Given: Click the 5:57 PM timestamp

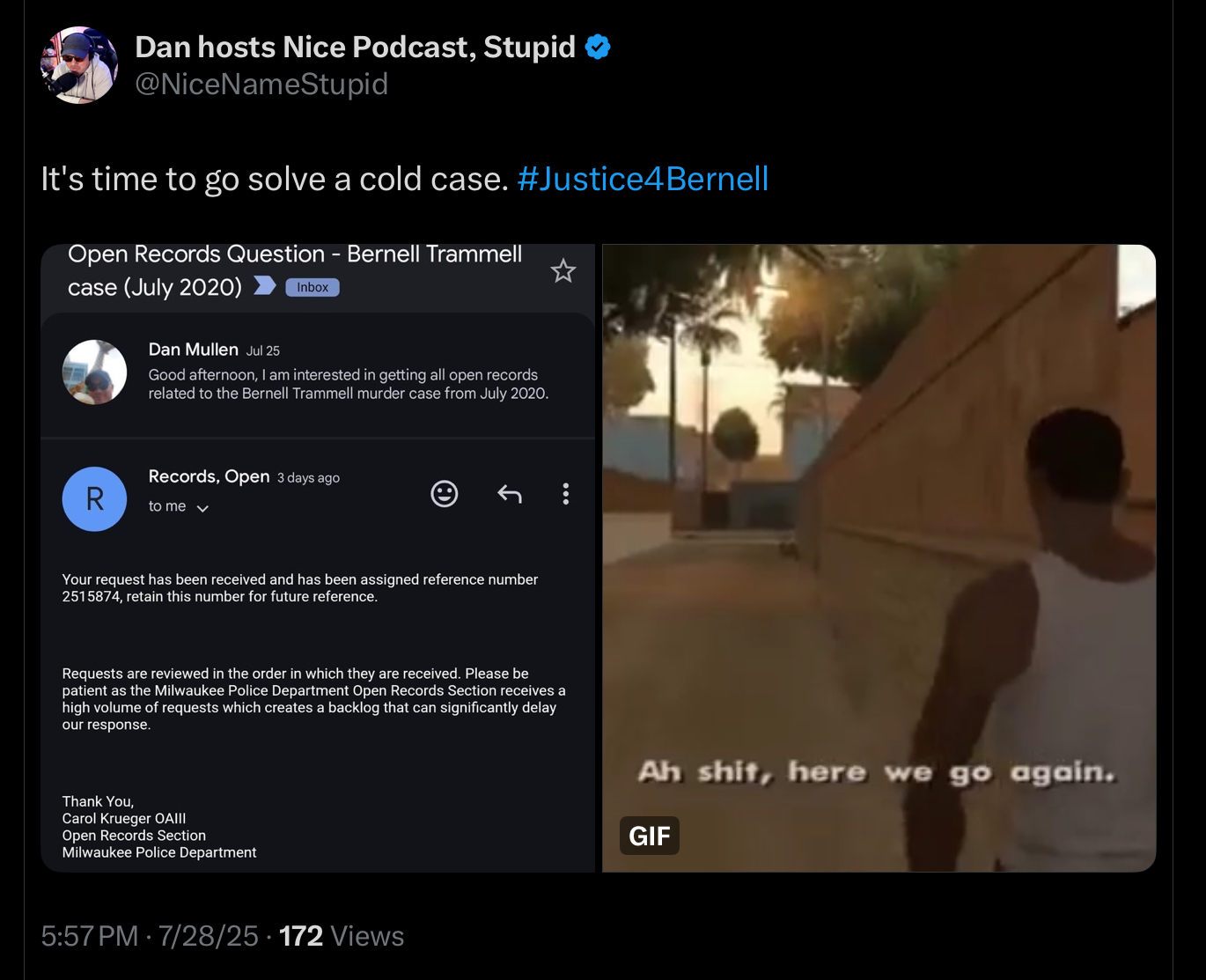Looking at the screenshot, I should pyautogui.click(x=90, y=935).
